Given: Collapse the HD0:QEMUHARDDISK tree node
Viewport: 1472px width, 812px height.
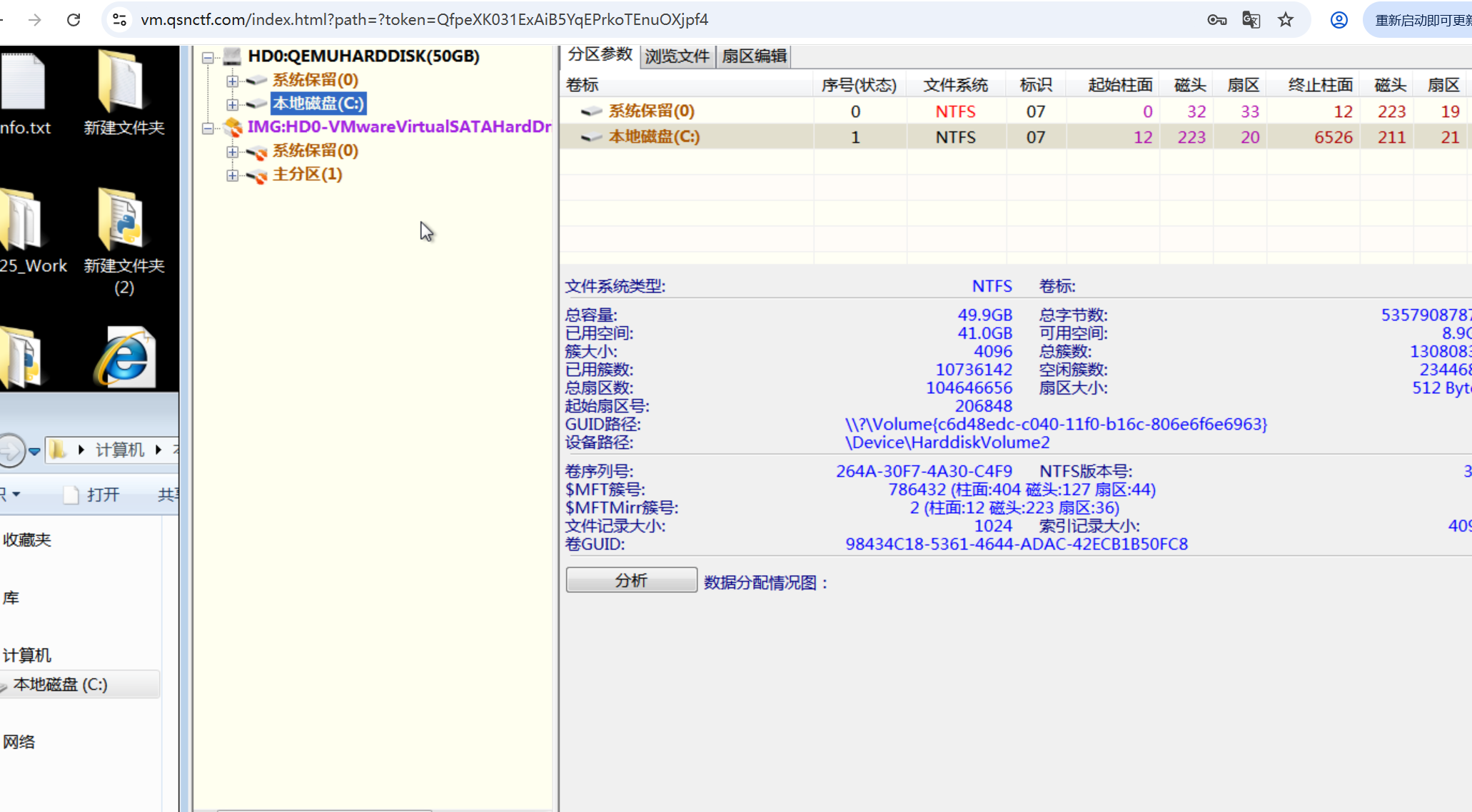Looking at the screenshot, I should [208, 57].
